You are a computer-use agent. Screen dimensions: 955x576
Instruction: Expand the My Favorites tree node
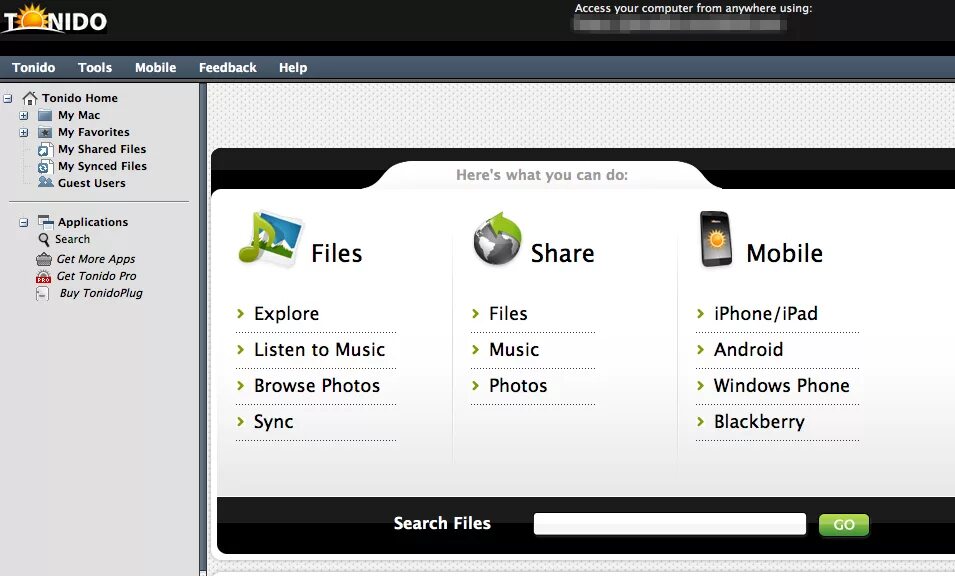pyautogui.click(x=24, y=132)
